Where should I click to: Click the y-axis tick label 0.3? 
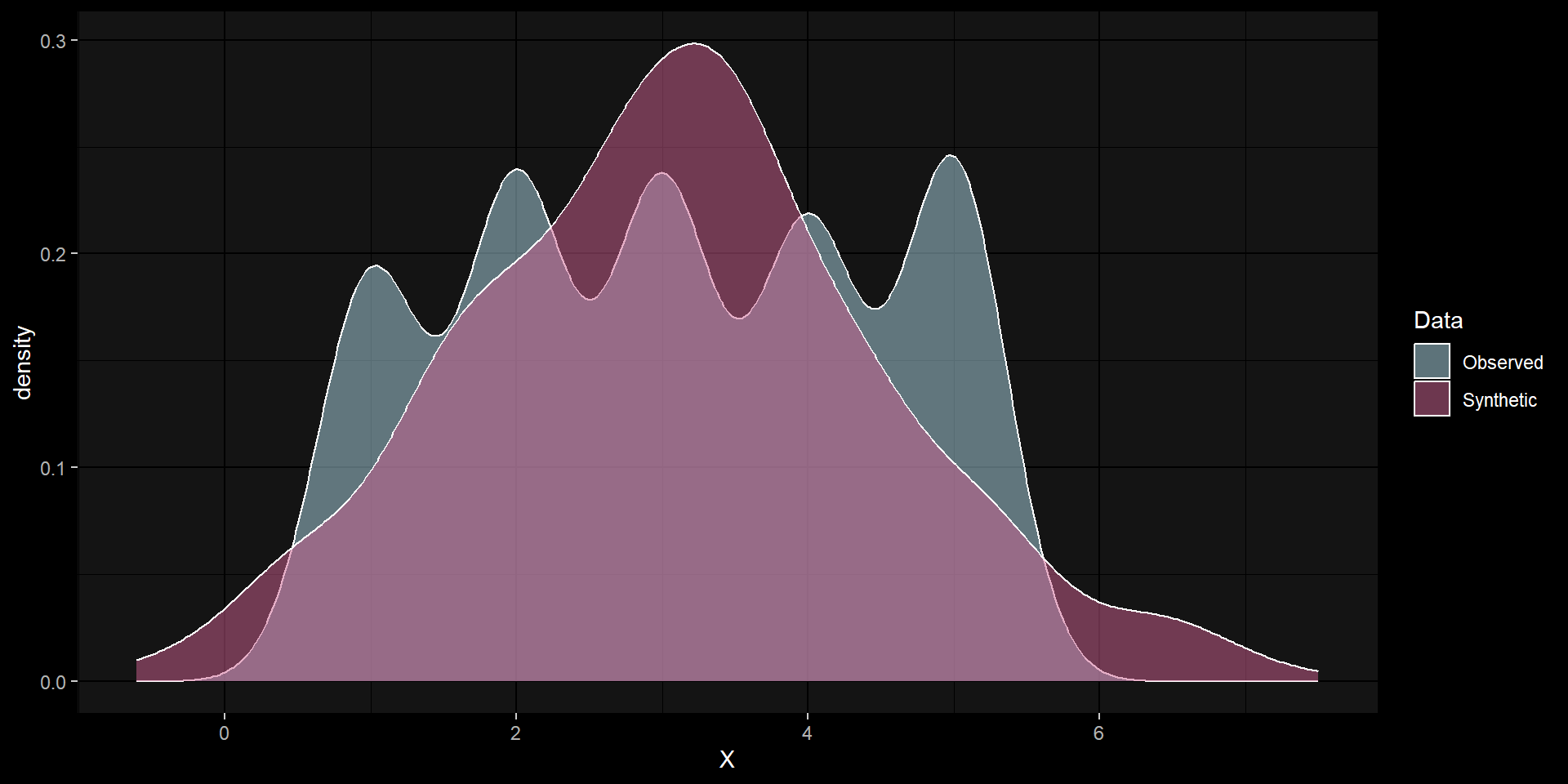[x=52, y=41]
